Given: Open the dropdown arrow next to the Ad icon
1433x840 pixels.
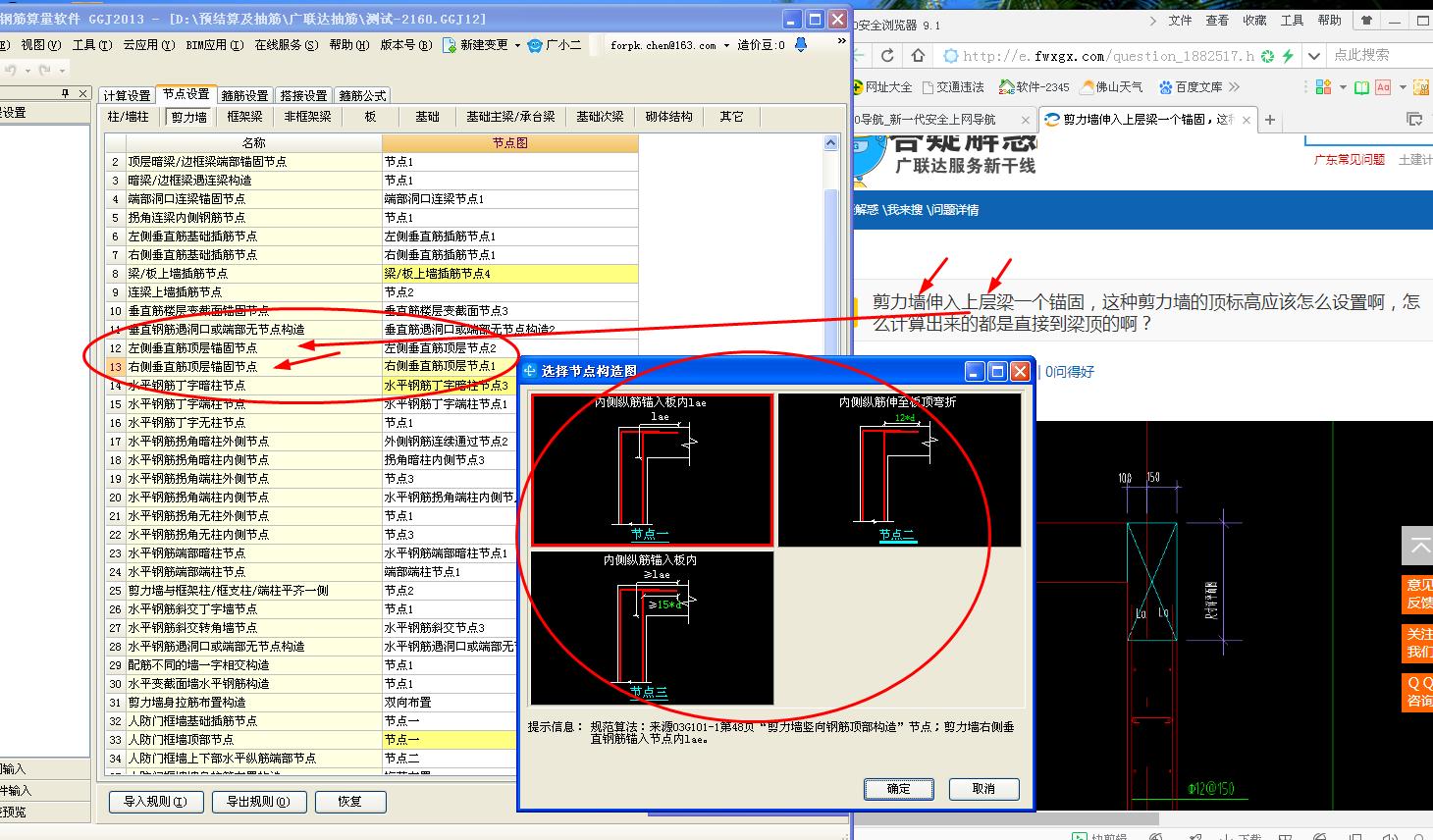Looking at the screenshot, I should pyautogui.click(x=1403, y=87).
